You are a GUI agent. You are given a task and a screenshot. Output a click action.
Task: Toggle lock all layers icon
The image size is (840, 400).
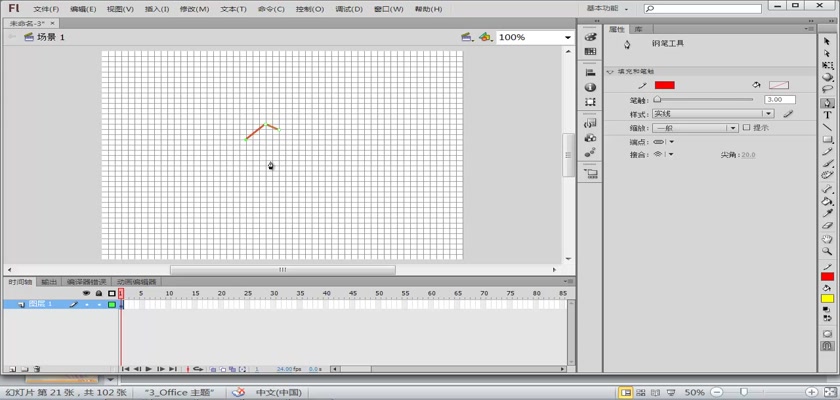point(99,293)
